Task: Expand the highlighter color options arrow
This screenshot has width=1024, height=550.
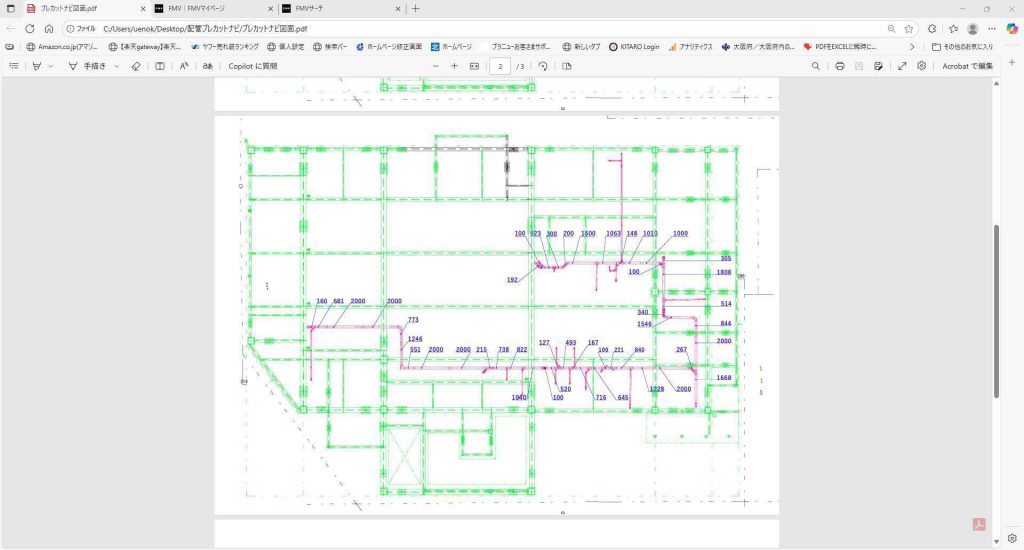Action: (51, 66)
